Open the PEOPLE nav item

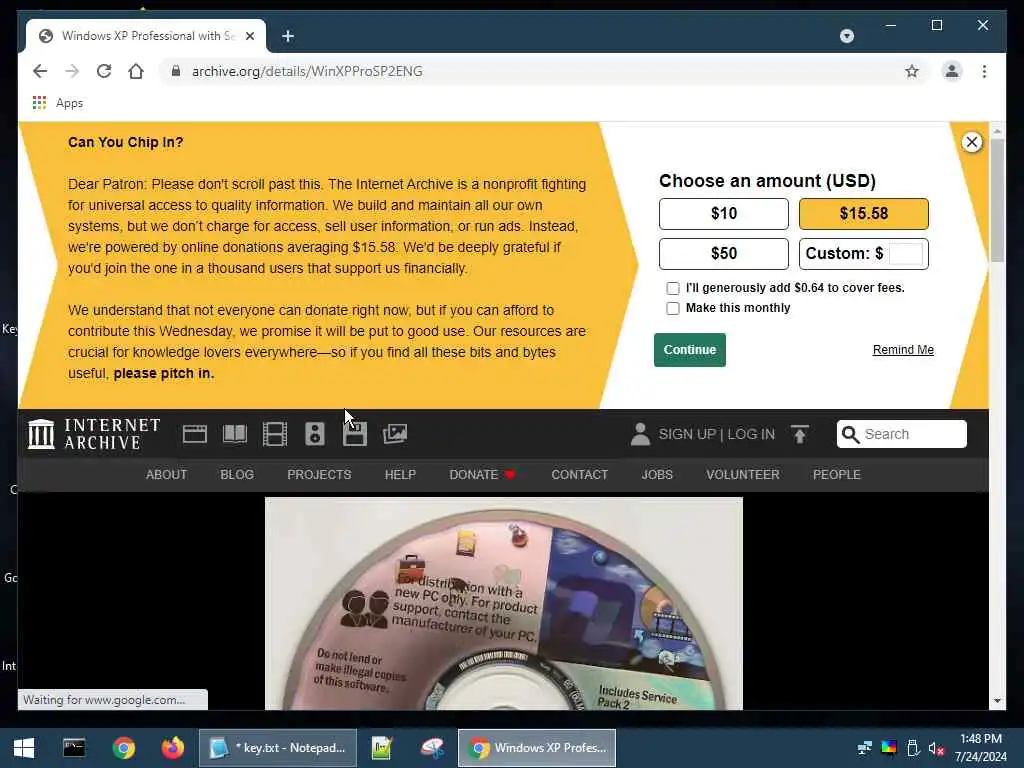837,475
